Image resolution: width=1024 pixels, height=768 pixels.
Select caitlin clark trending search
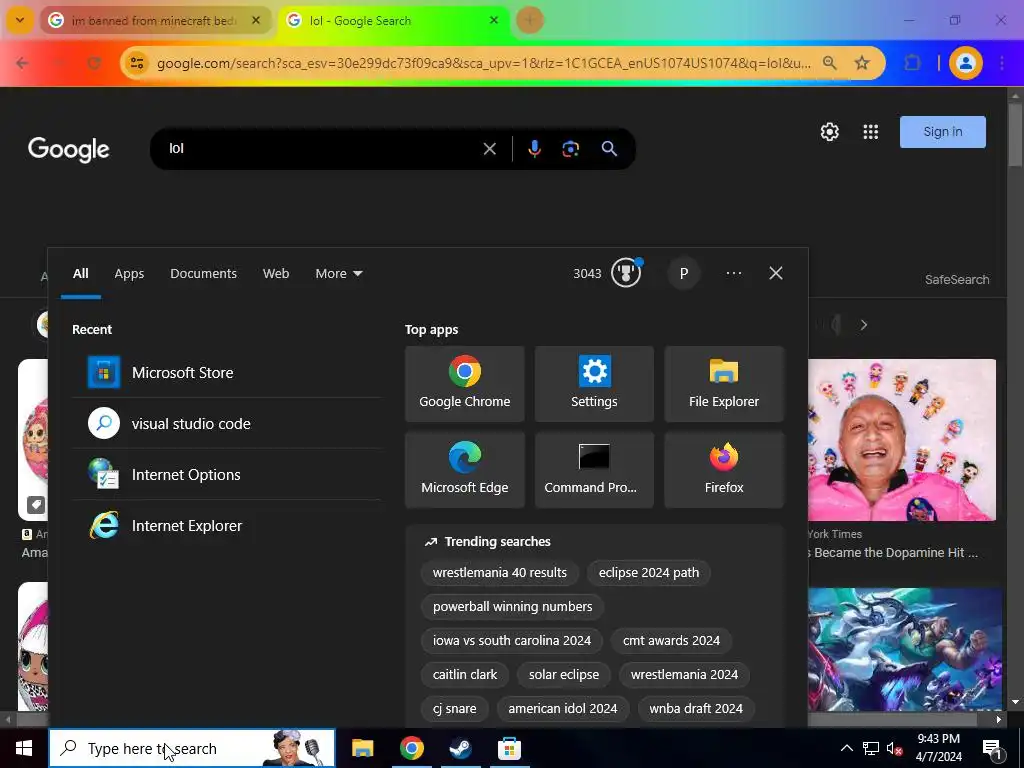click(x=465, y=674)
